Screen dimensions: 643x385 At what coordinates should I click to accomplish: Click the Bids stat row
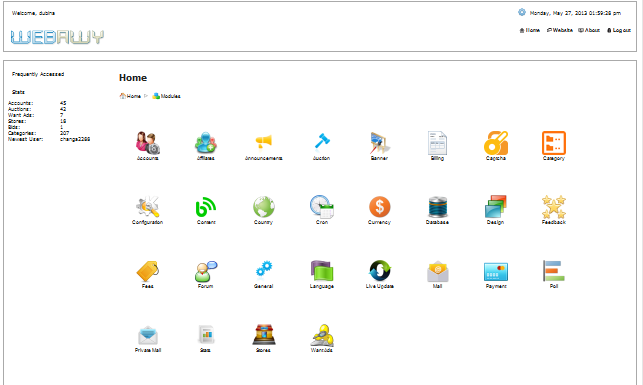click(36, 127)
